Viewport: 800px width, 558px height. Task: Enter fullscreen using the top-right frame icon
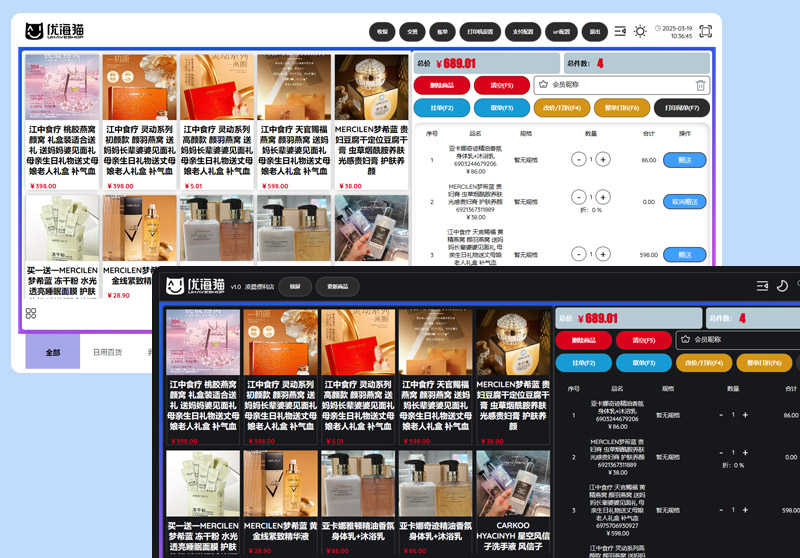[x=707, y=31]
